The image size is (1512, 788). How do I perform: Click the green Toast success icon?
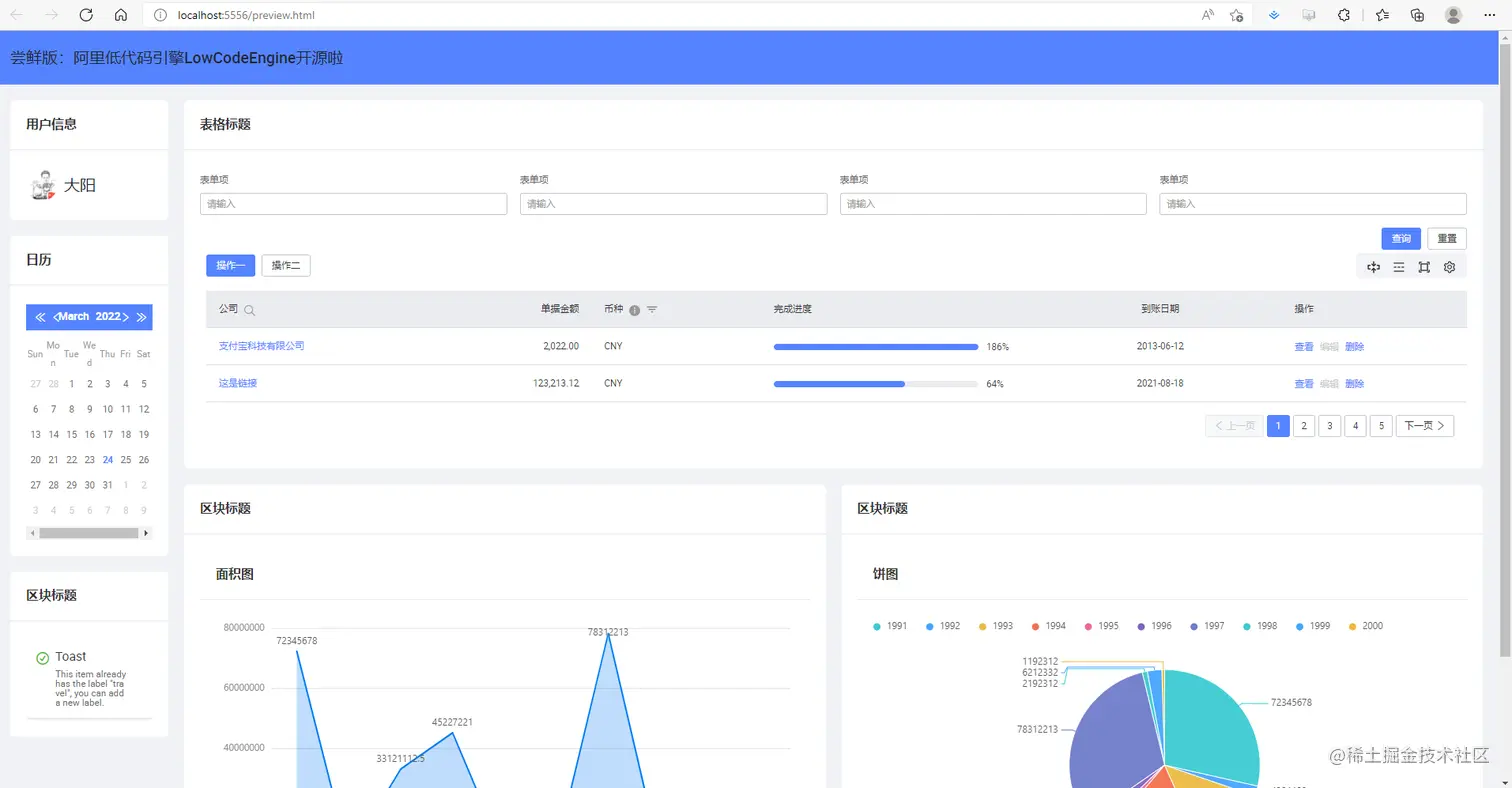[x=42, y=658]
